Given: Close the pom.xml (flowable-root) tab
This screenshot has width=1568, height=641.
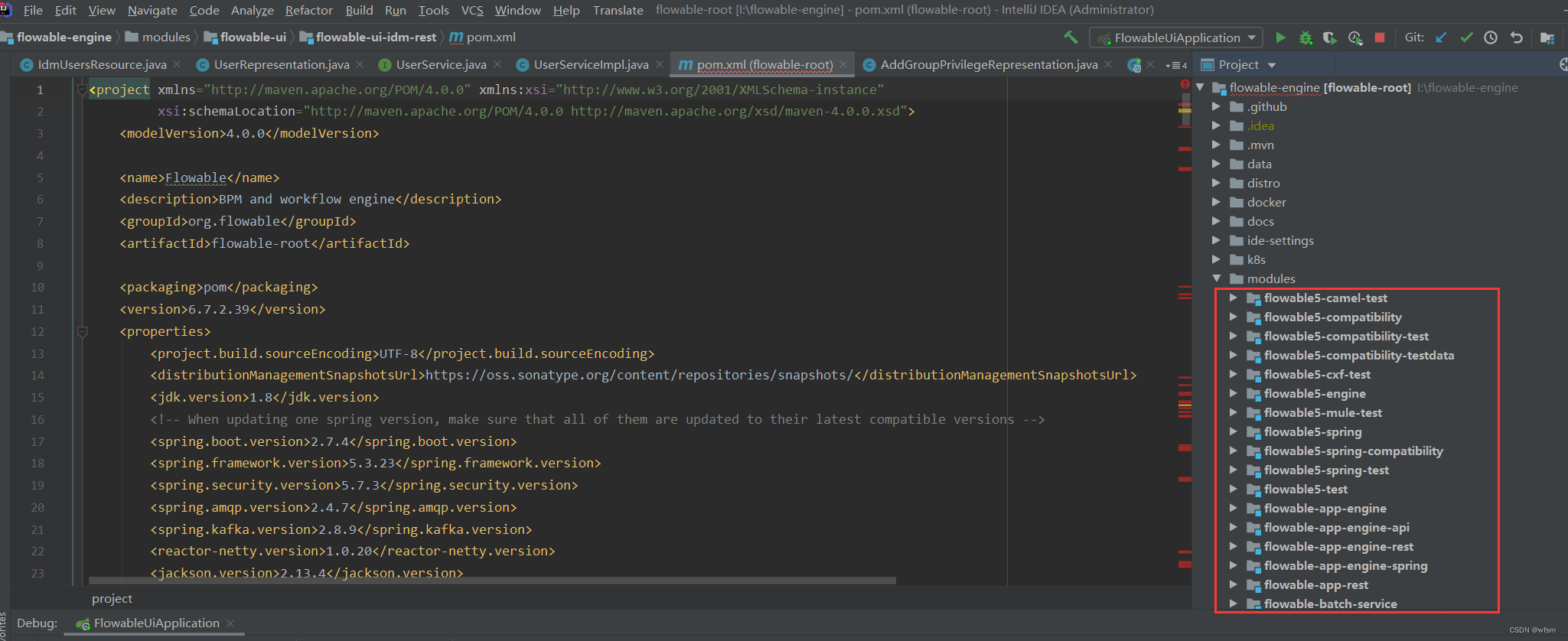Looking at the screenshot, I should (843, 64).
